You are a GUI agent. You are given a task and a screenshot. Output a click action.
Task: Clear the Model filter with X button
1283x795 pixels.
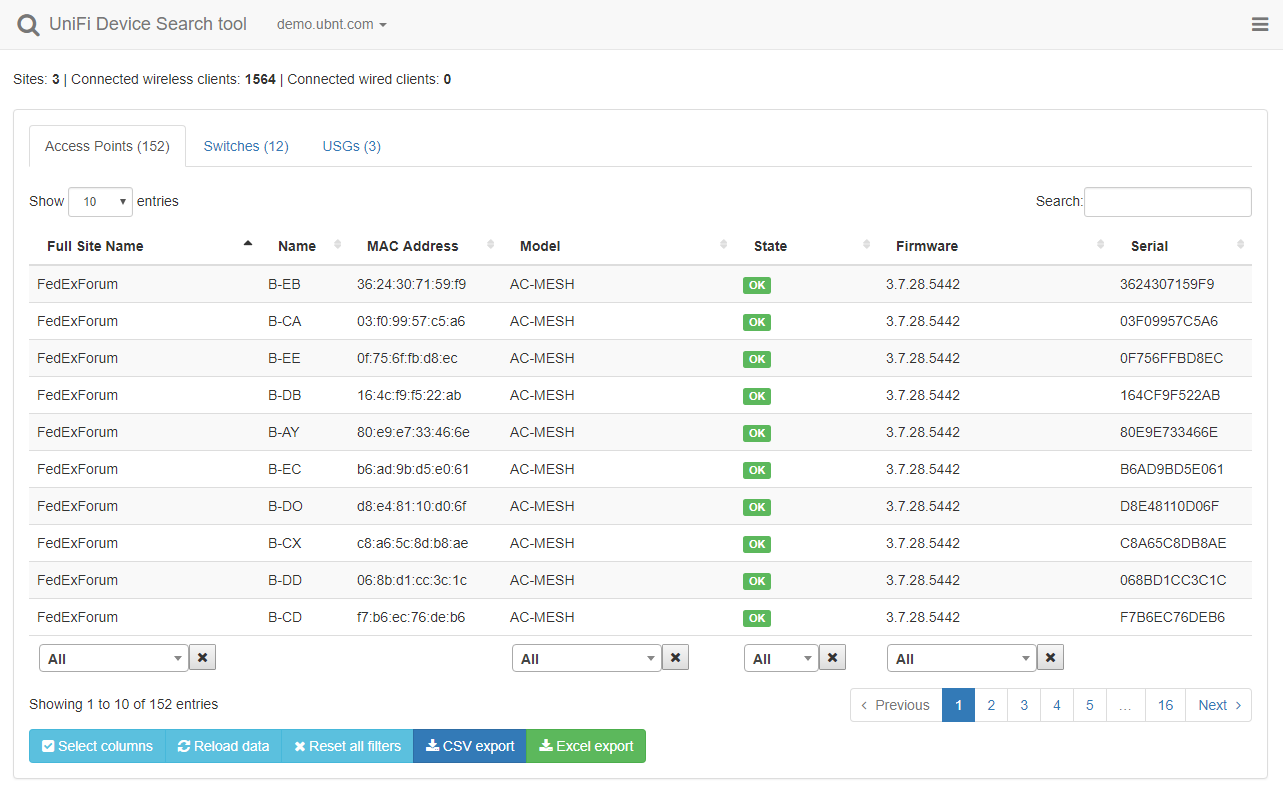pos(676,657)
